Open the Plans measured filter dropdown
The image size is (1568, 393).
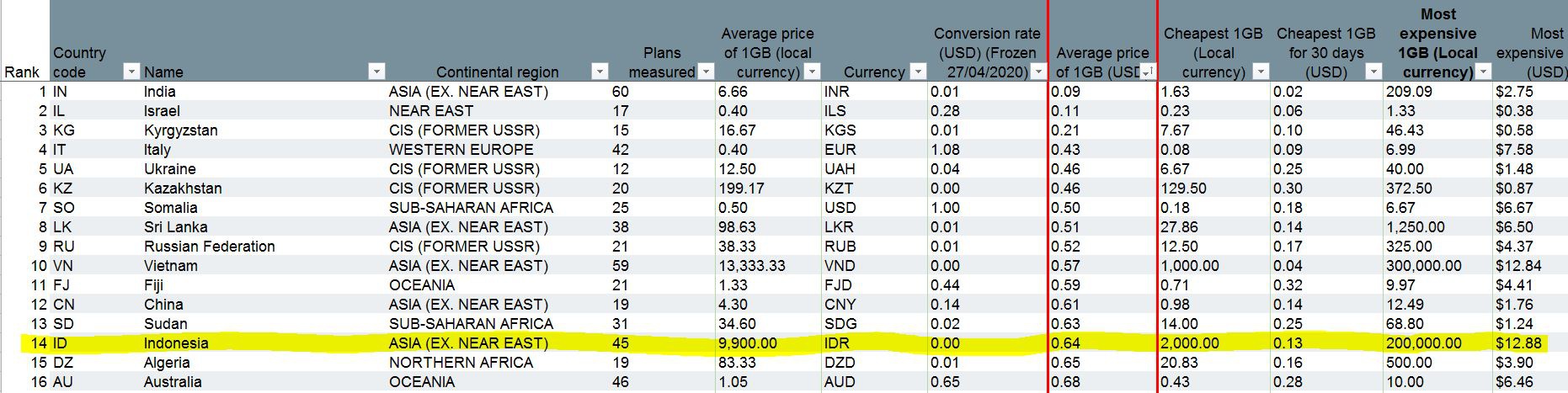click(x=707, y=72)
